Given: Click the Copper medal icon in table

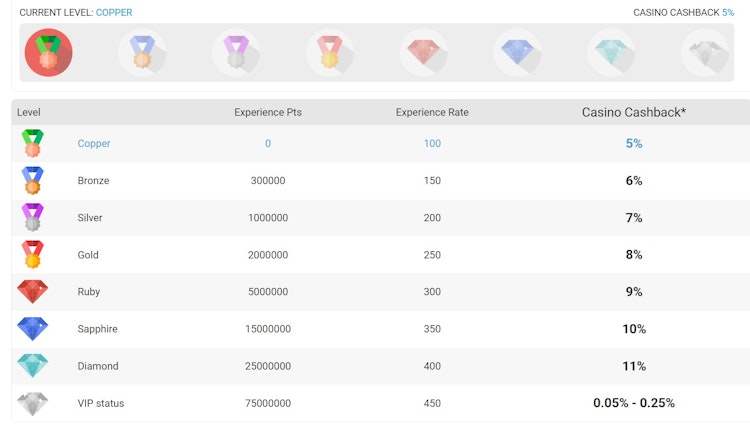Looking at the screenshot, I should [x=33, y=144].
